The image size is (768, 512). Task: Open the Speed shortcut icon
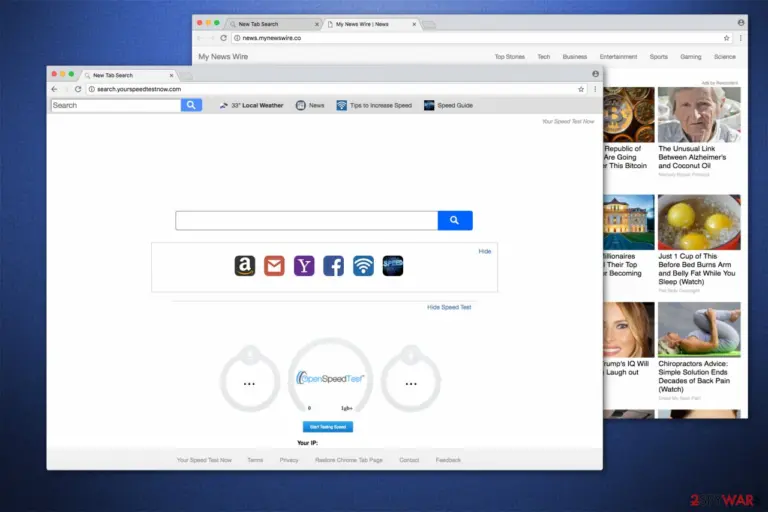(x=393, y=266)
